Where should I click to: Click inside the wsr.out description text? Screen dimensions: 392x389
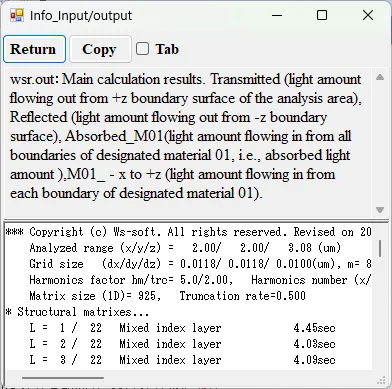click(185, 136)
